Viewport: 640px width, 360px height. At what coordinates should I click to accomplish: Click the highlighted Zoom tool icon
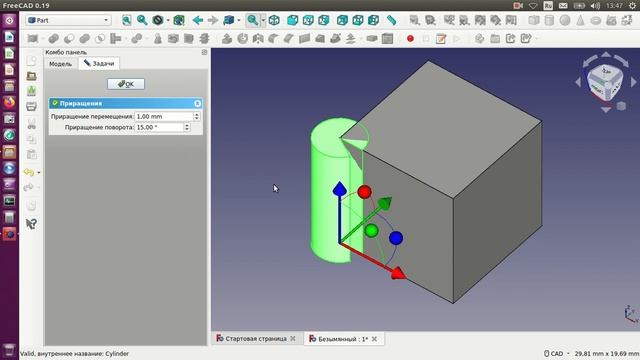tap(253, 20)
